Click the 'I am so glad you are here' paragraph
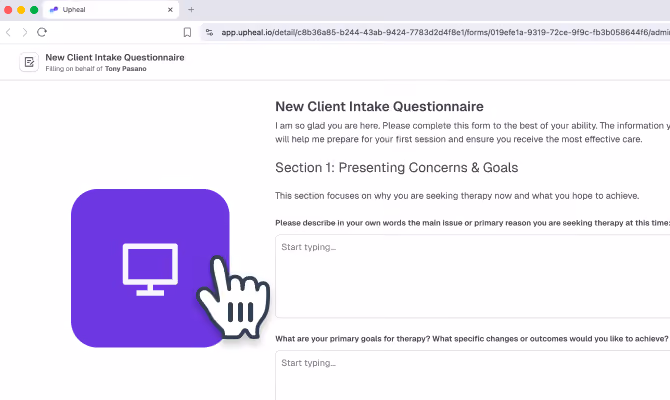This screenshot has width=670, height=400. pyautogui.click(x=473, y=132)
